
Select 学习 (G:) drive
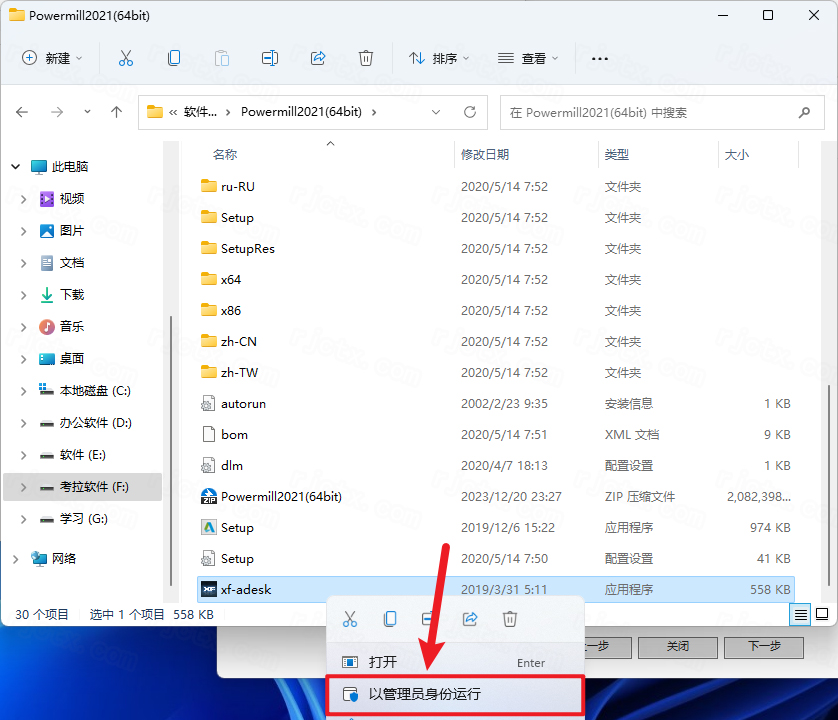(84, 519)
